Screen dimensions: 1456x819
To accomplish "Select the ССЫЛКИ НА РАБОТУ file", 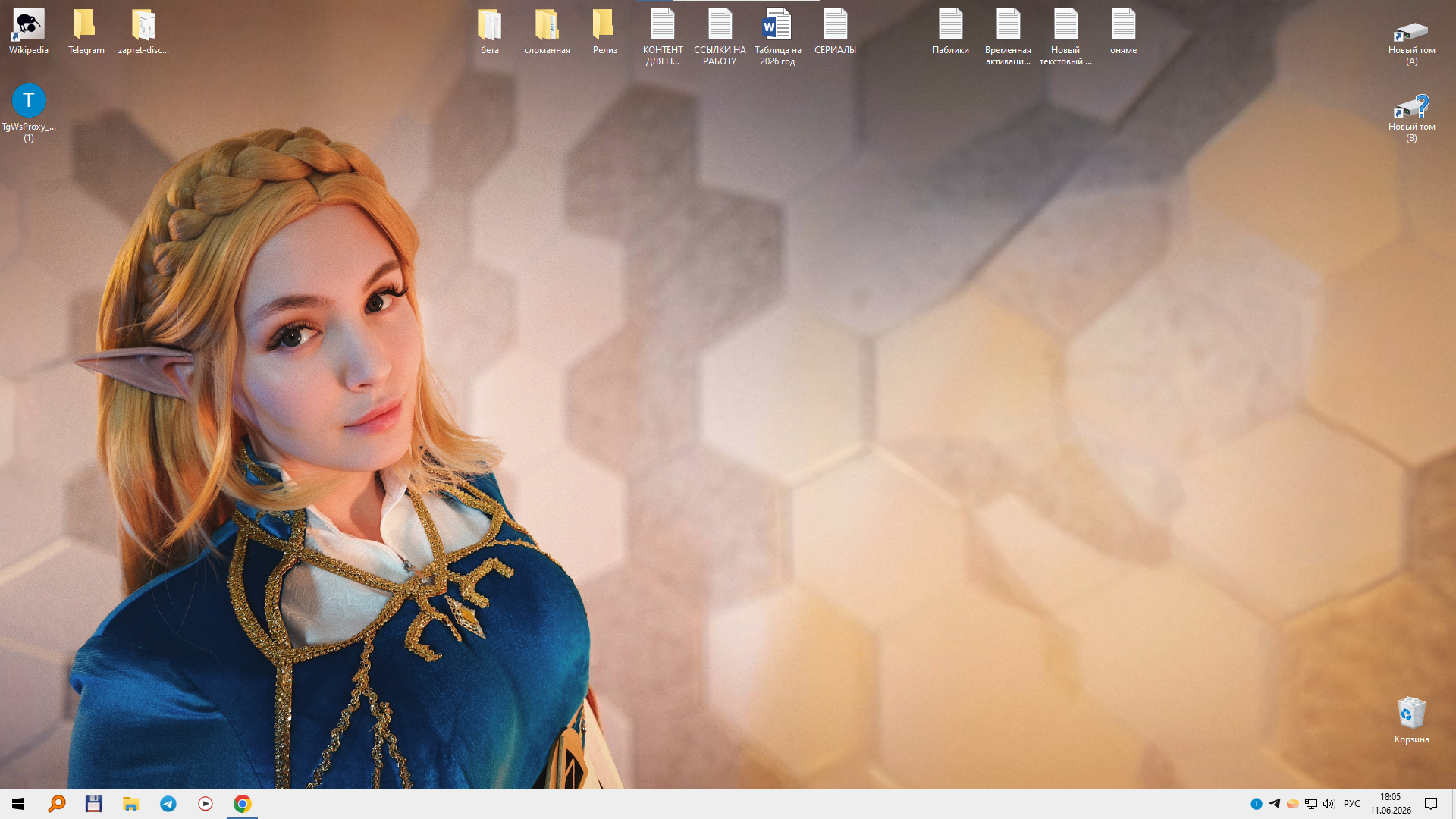I will pos(720,37).
